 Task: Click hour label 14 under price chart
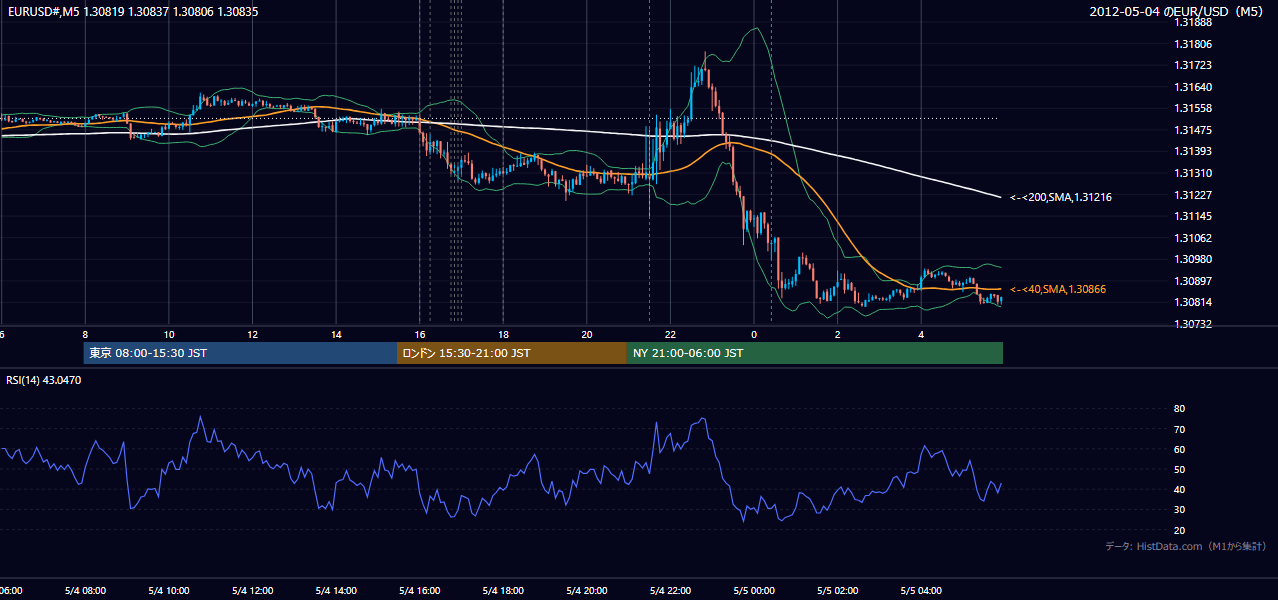point(336,334)
